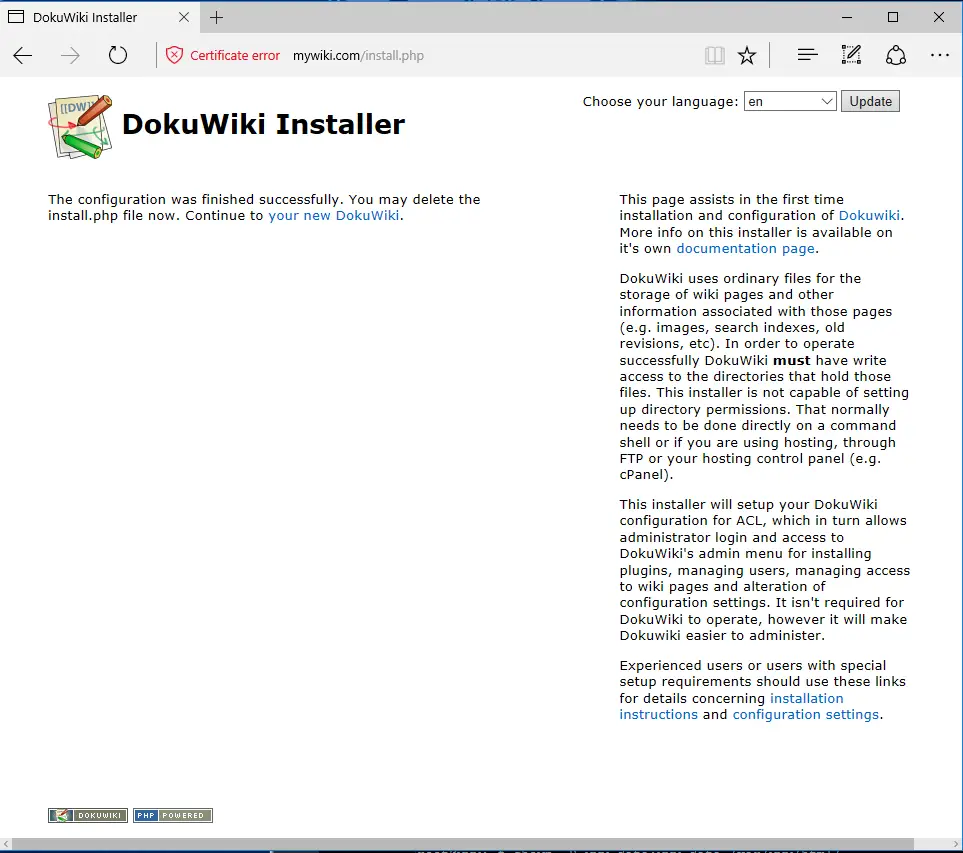963x853 pixels.
Task: Click the DokuWiki Installer page heading
Action: [263, 124]
